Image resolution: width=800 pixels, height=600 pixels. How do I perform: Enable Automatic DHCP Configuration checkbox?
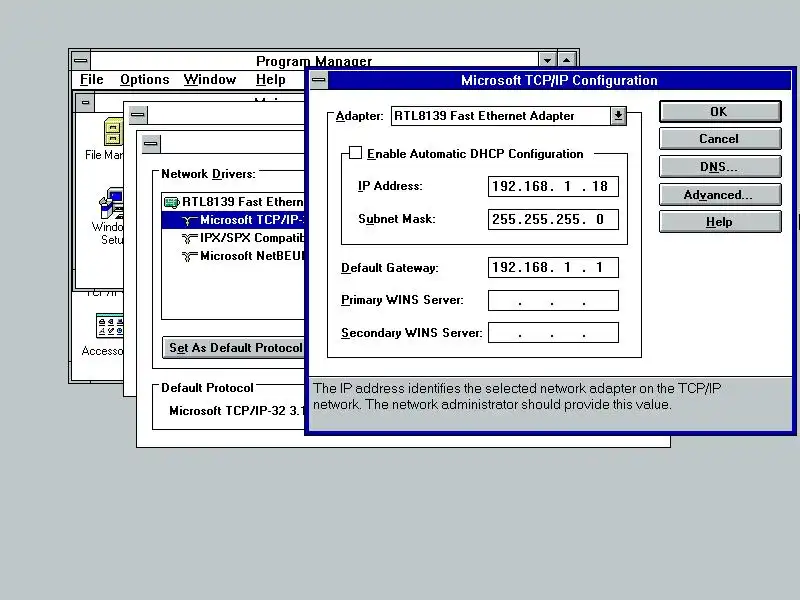356,153
